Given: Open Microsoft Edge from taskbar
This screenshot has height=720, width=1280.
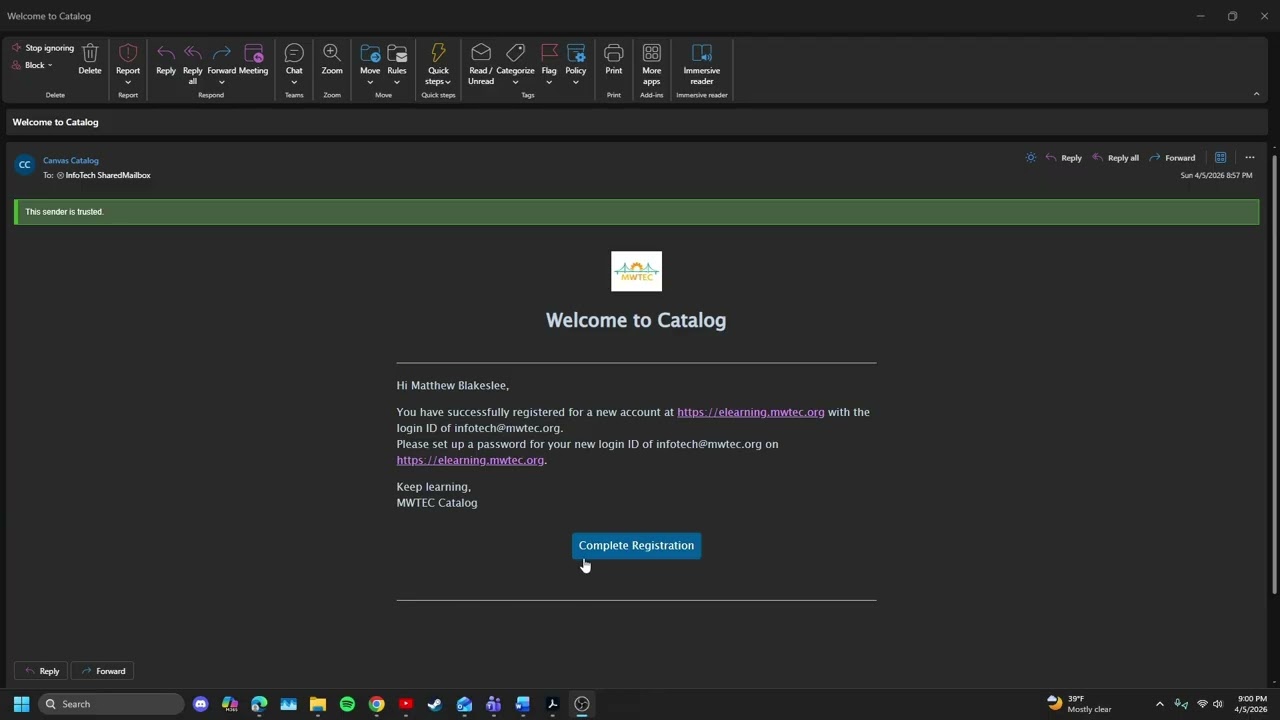Looking at the screenshot, I should click(259, 704).
